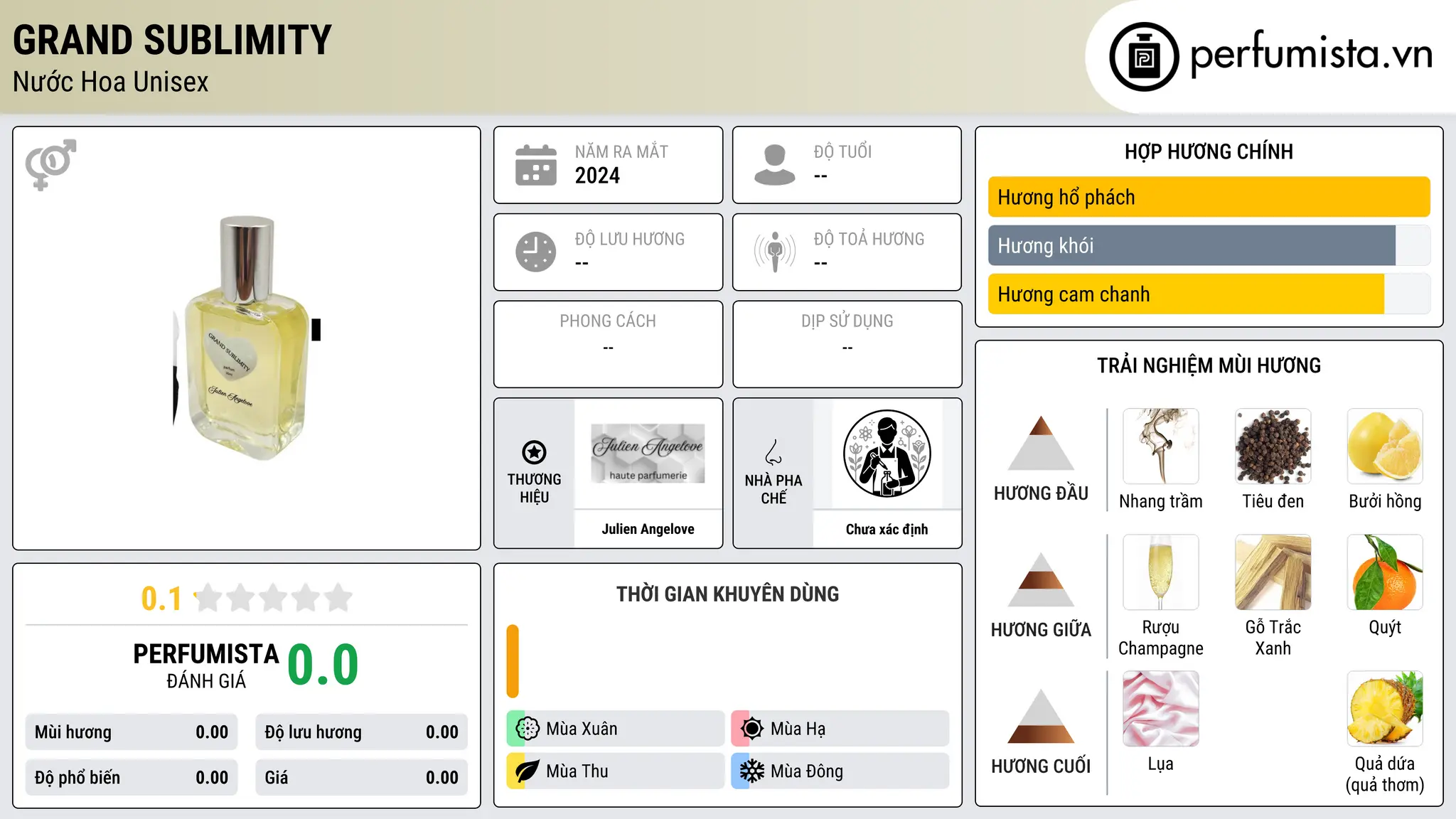
Task: Click the calendar icon for release year
Action: (536, 165)
